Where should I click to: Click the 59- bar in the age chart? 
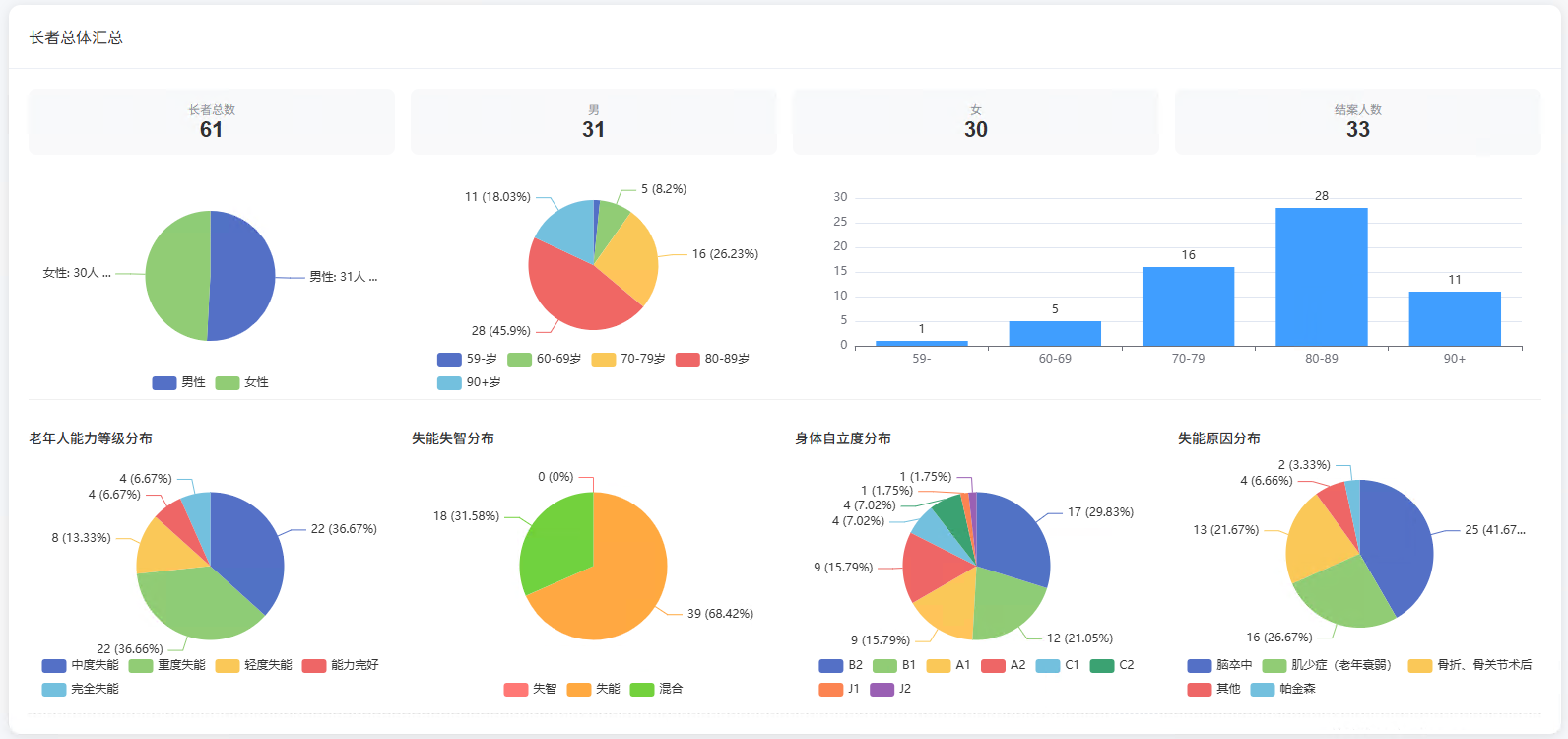(922, 343)
